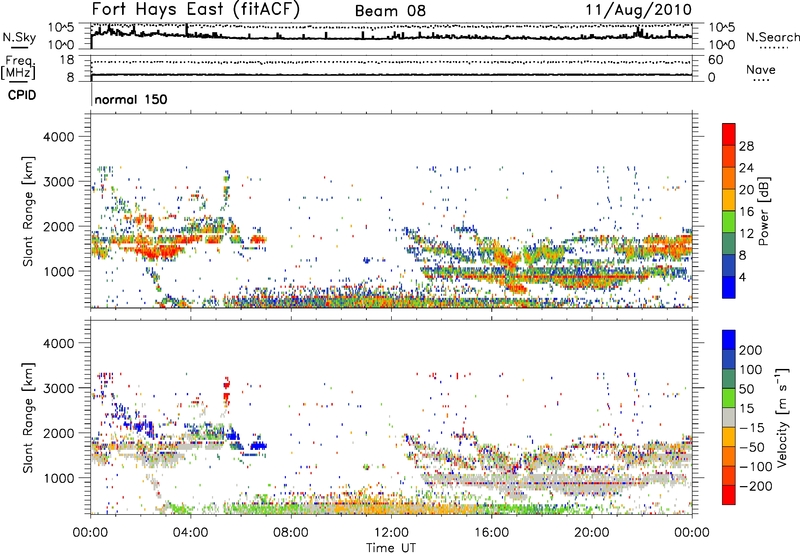Click 'Slant Range [km]' label of power panel
This screenshot has height=554, width=800.
click(28, 211)
